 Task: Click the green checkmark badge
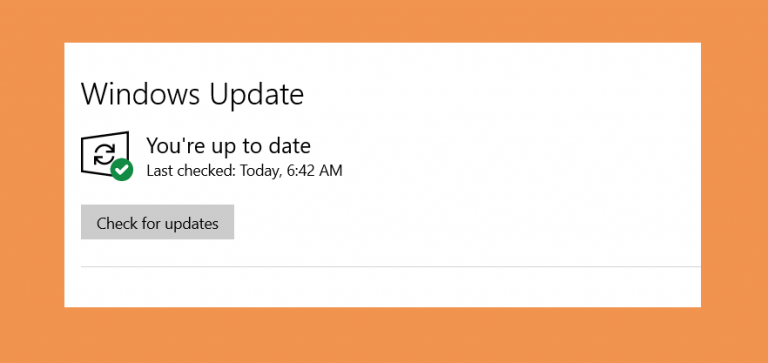click(x=121, y=169)
